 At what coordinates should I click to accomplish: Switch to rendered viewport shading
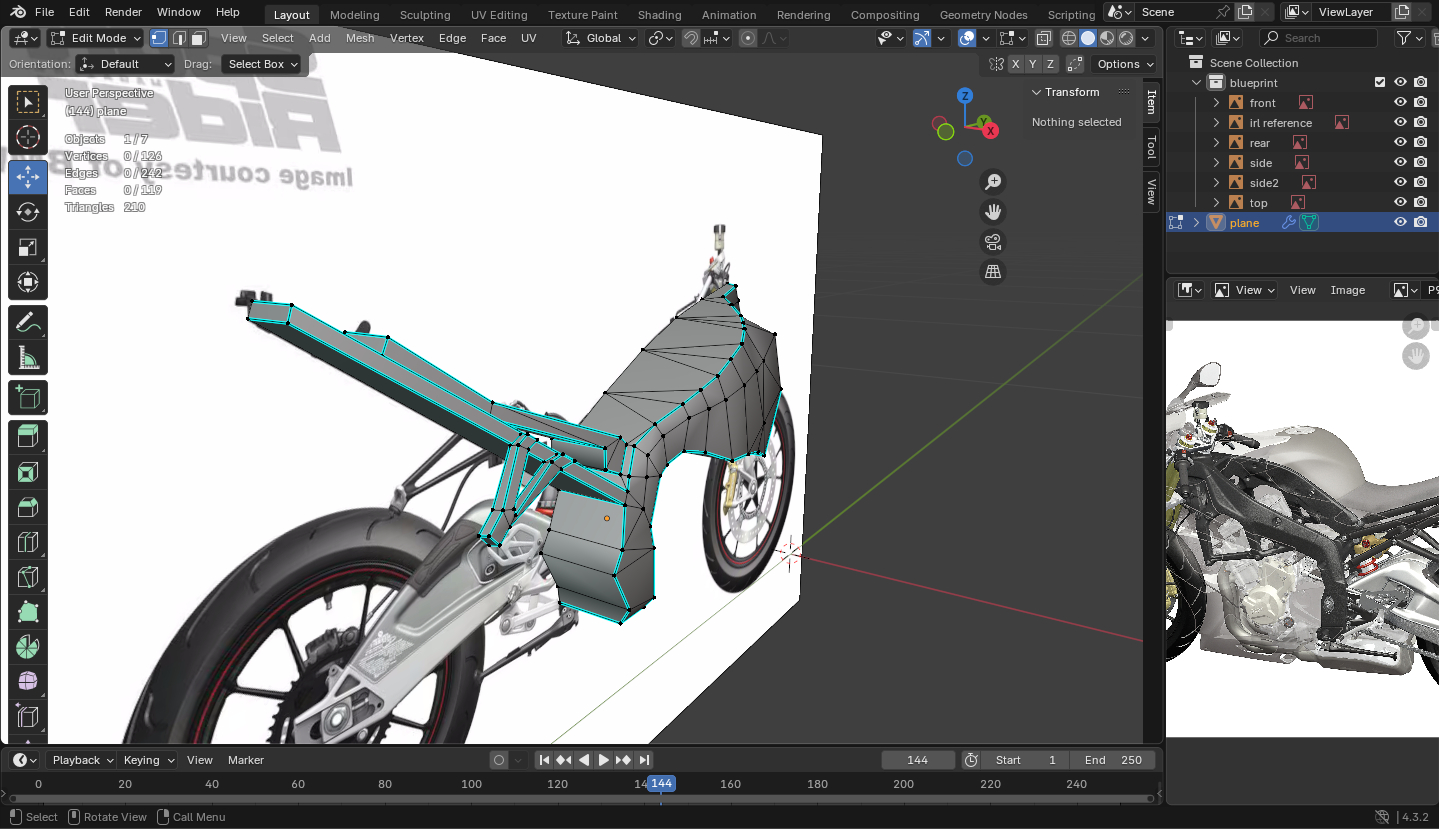click(1126, 38)
